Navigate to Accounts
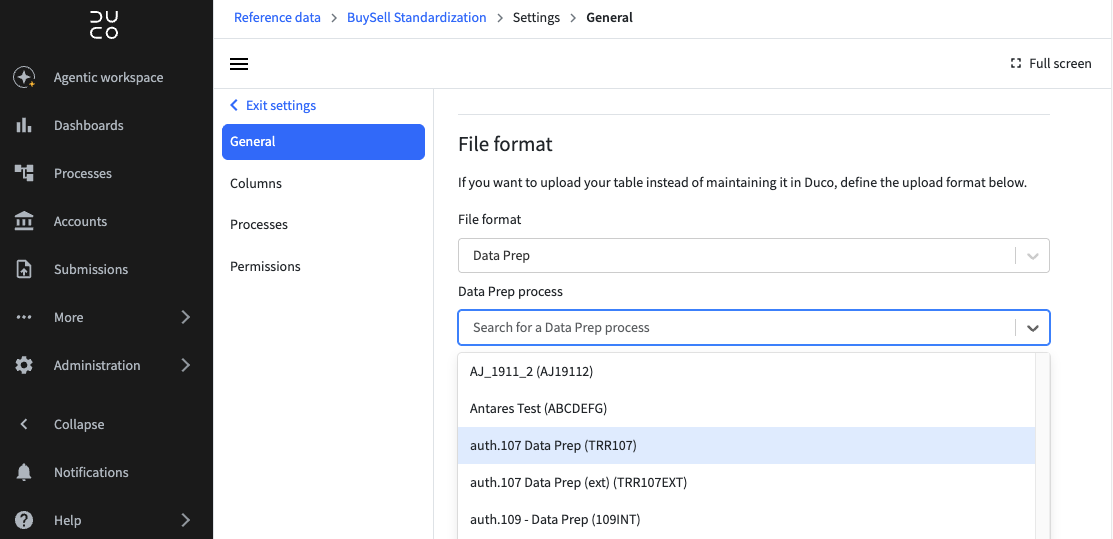Screen dimensions: 1113x539 [x=80, y=222]
